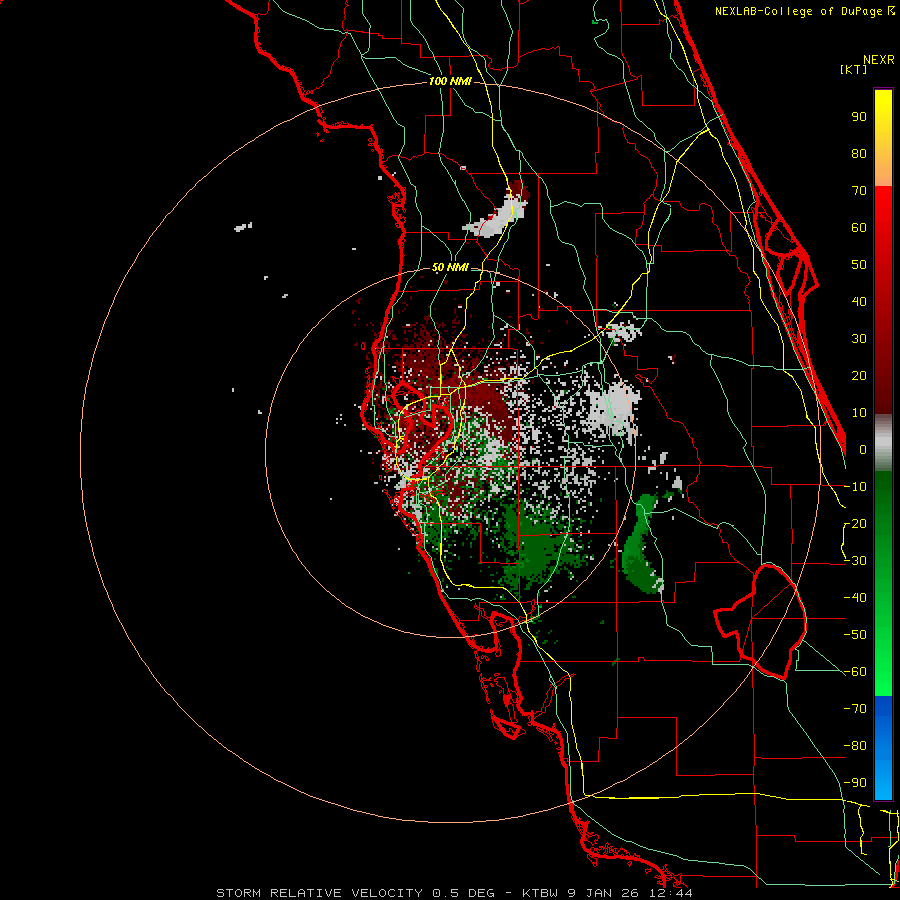900x900 pixels.
Task: Click the "[KT]" units label
Action: (853, 69)
